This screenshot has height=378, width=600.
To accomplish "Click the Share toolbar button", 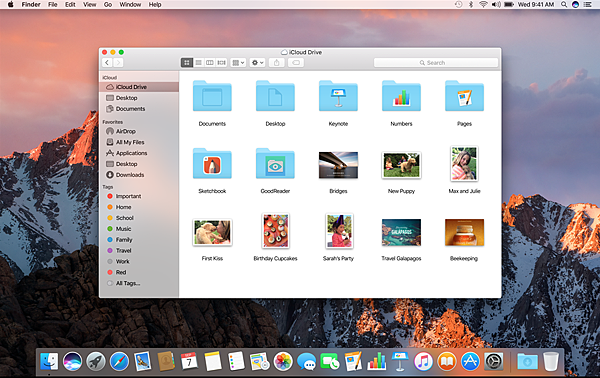I will [x=277, y=63].
